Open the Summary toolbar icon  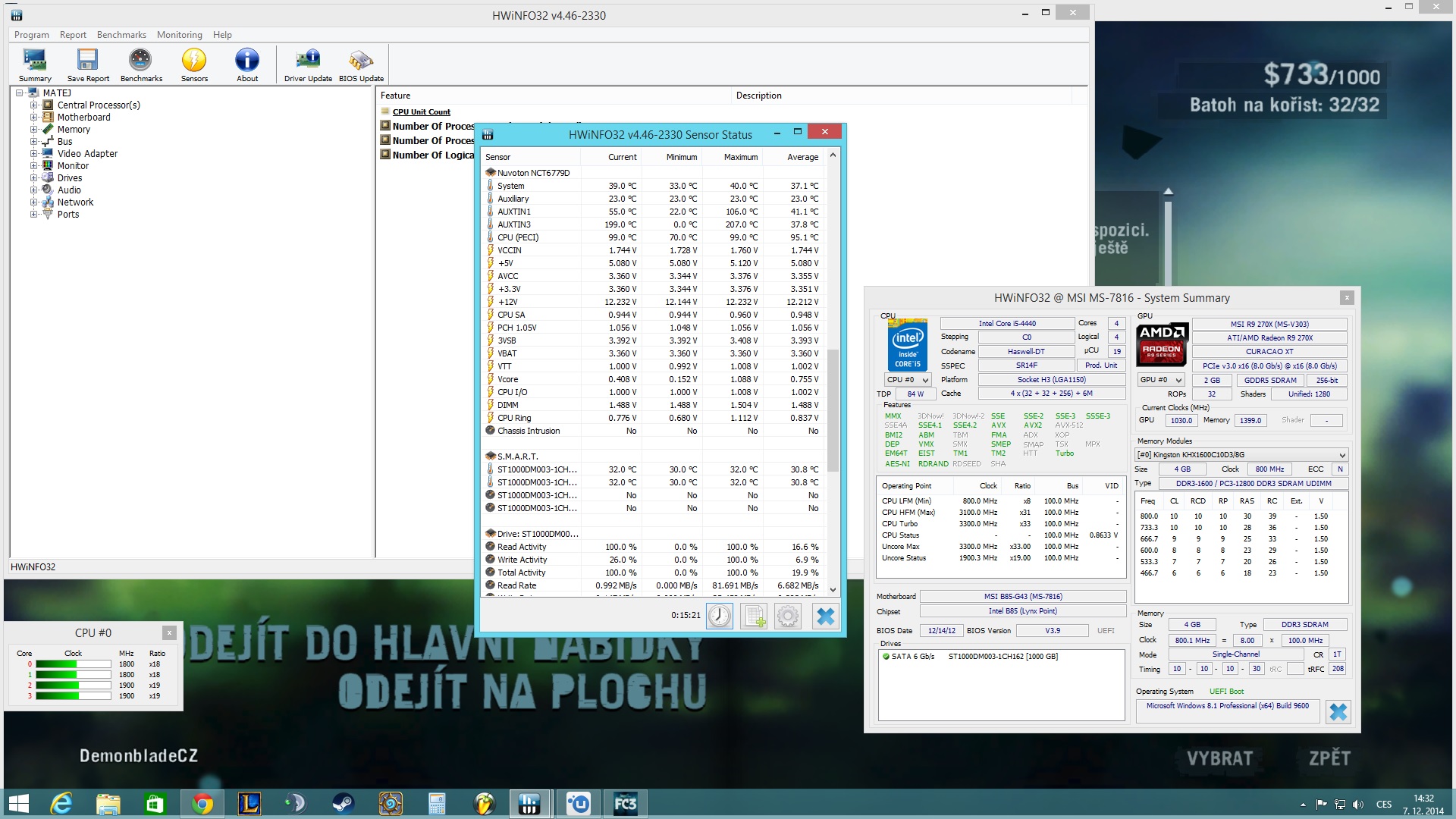pos(35,64)
